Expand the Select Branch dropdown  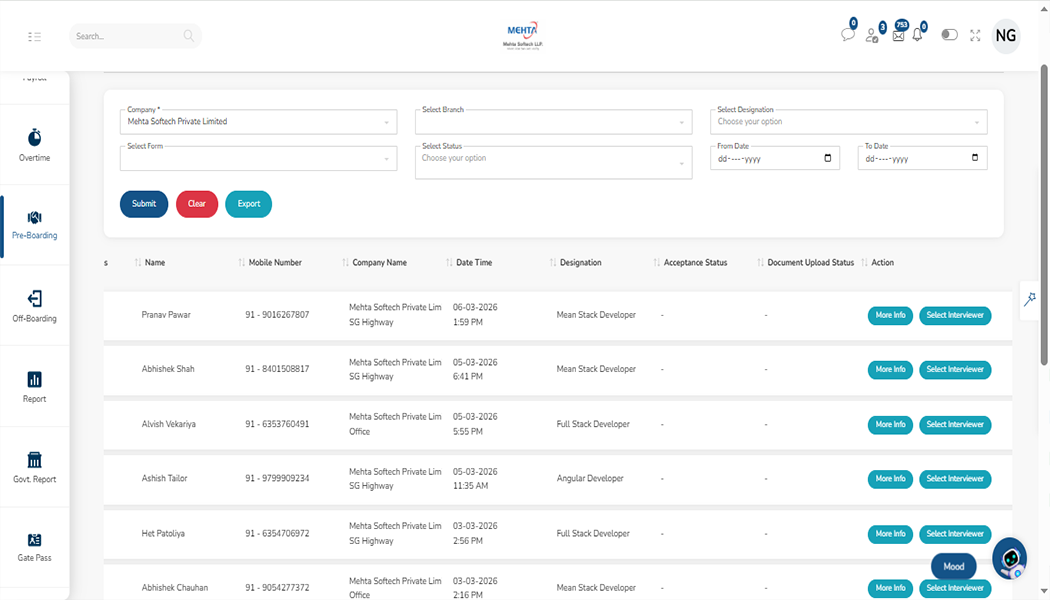point(553,122)
